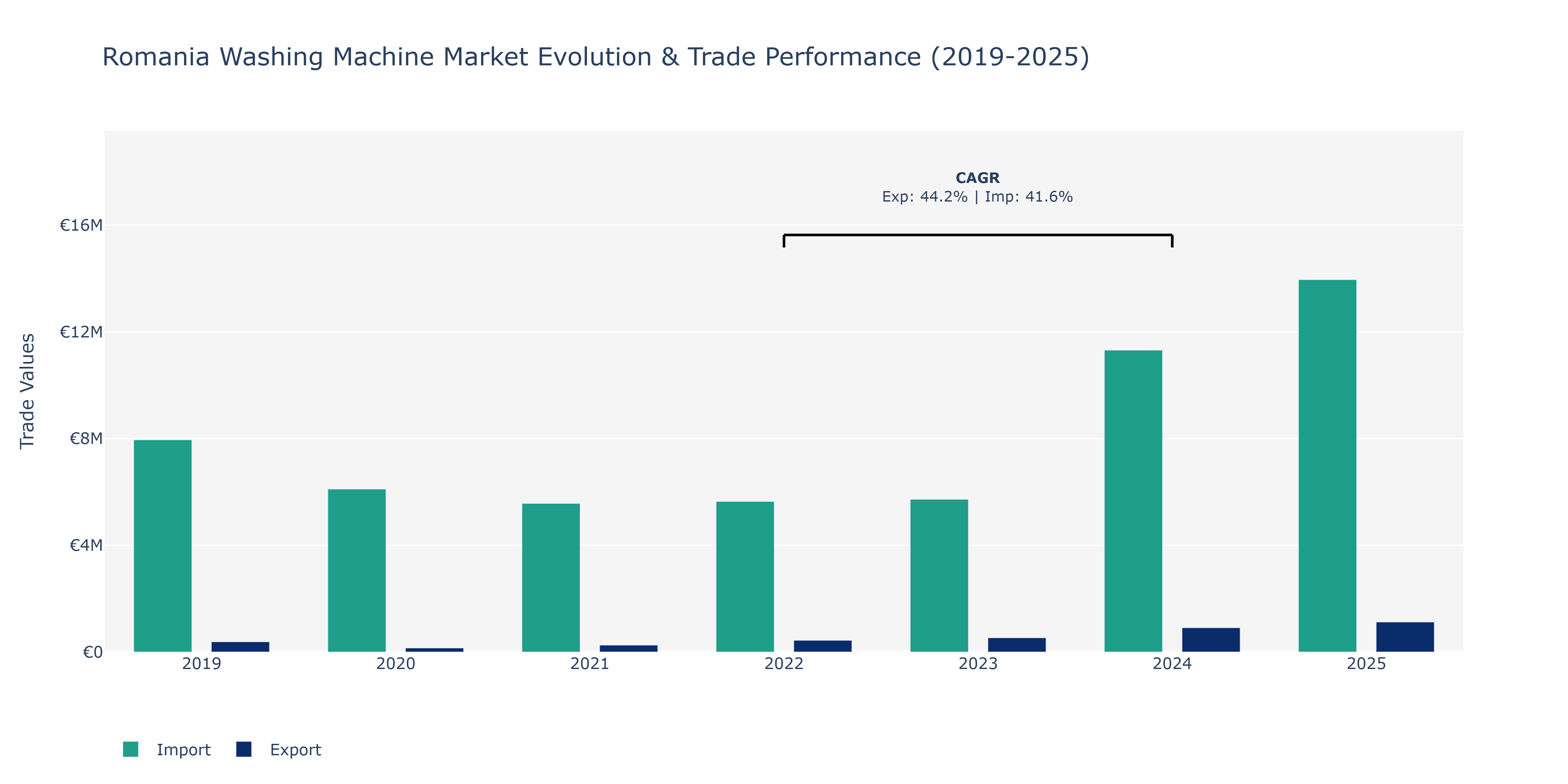Click the €4M axis tick label
Screen dimensions: 1568x784
(86, 545)
